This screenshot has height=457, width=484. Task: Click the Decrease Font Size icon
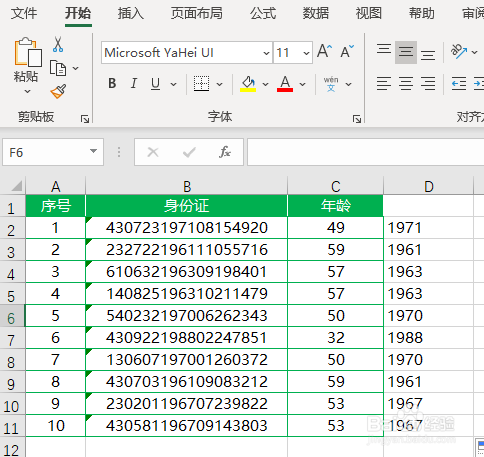tap(347, 52)
